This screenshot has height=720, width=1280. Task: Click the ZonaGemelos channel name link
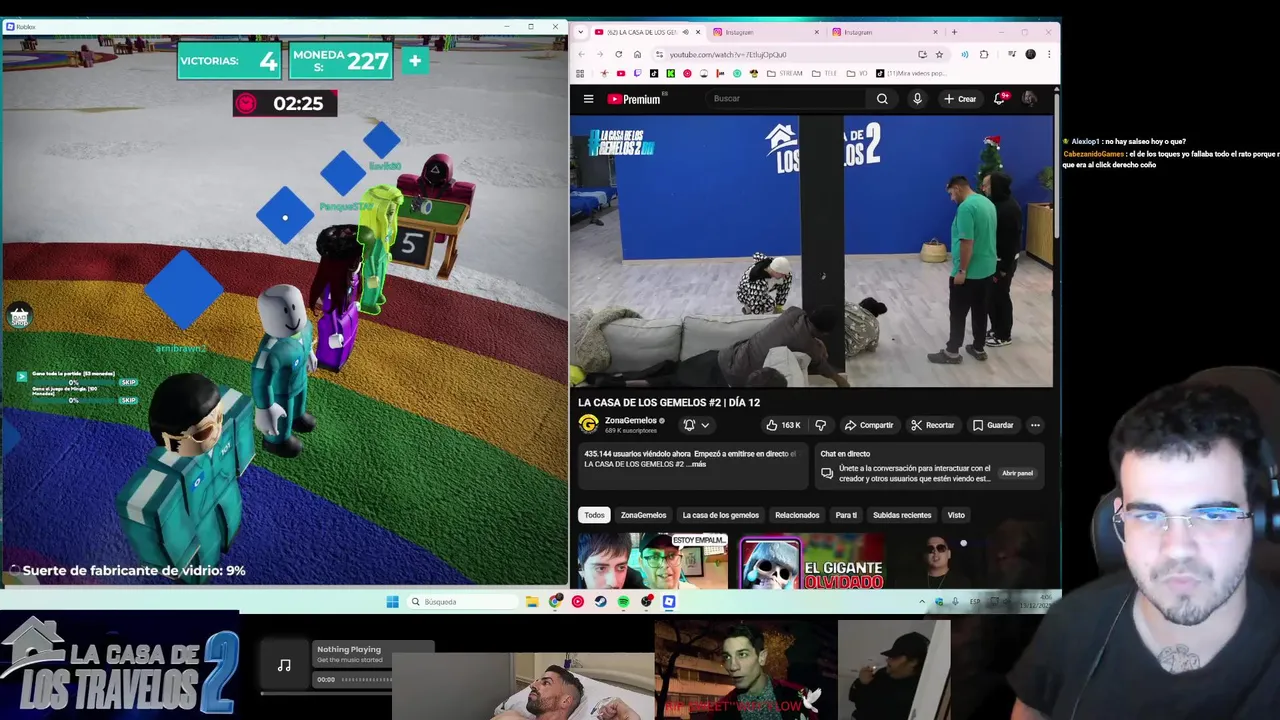(x=631, y=420)
